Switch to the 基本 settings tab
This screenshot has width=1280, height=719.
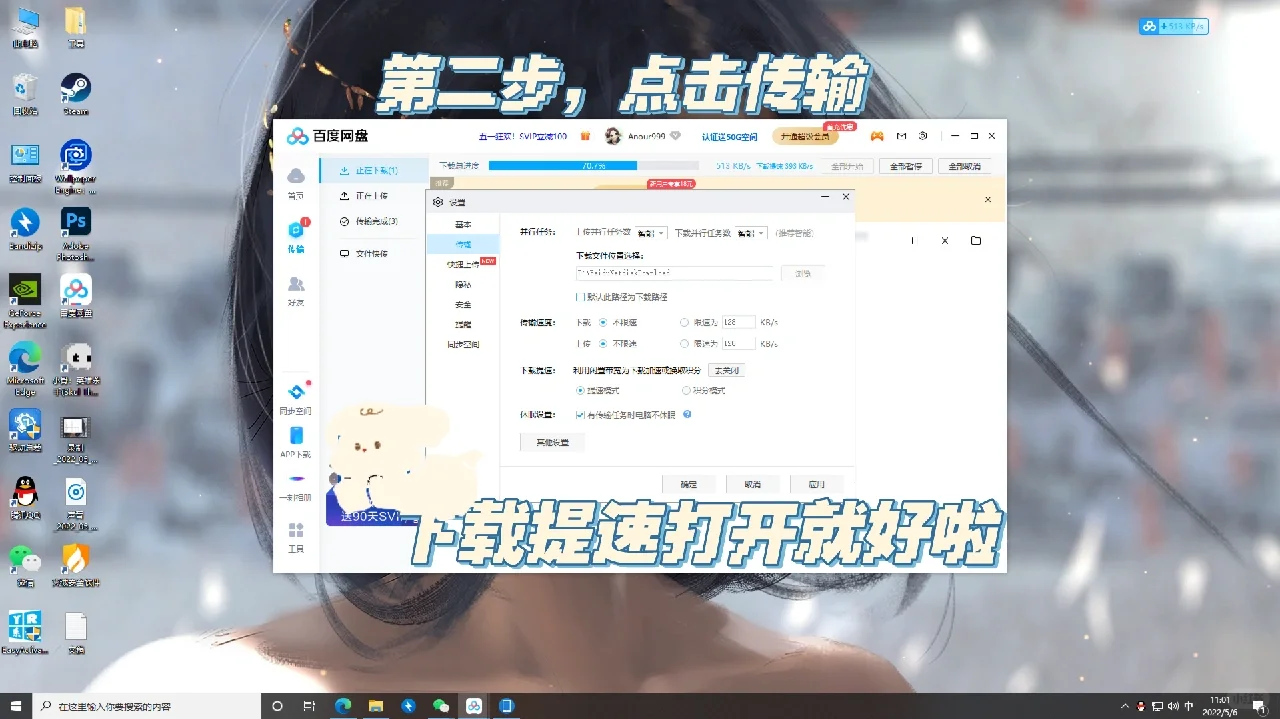[x=463, y=224]
